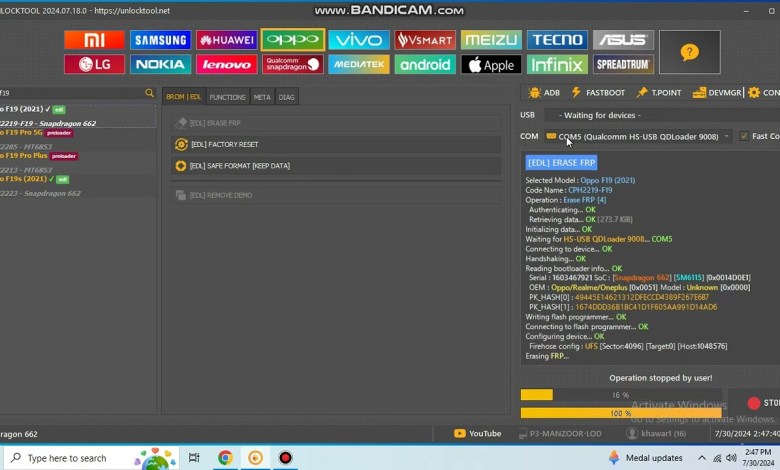Viewport: 780px width, 470px height.
Task: Switch to the DIAG tab
Action: pos(287,97)
